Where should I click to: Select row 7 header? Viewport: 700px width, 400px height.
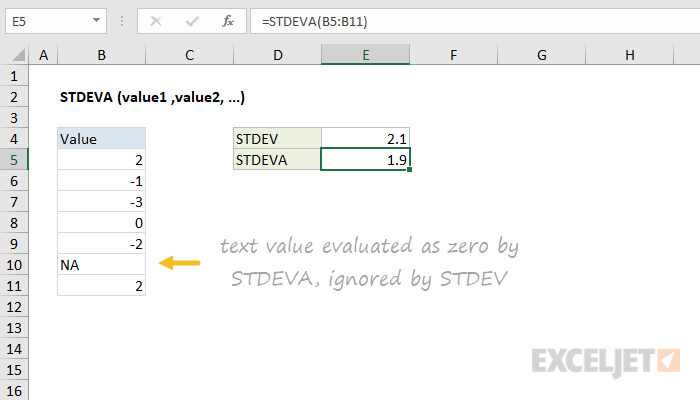[x=14, y=202]
